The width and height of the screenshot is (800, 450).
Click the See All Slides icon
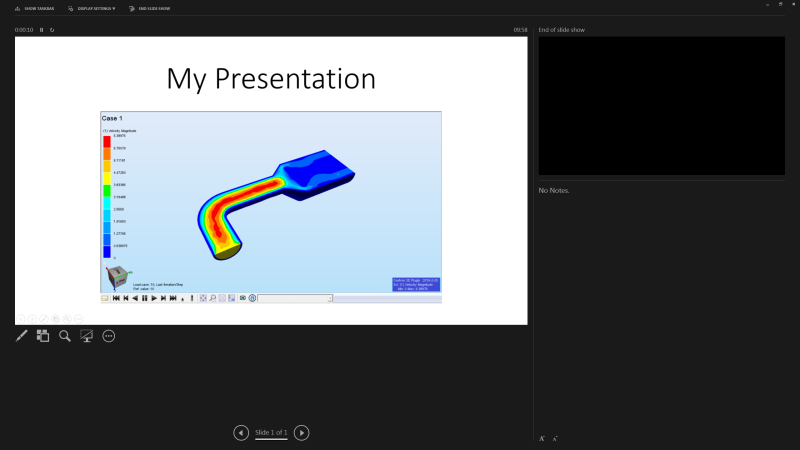tap(43, 336)
